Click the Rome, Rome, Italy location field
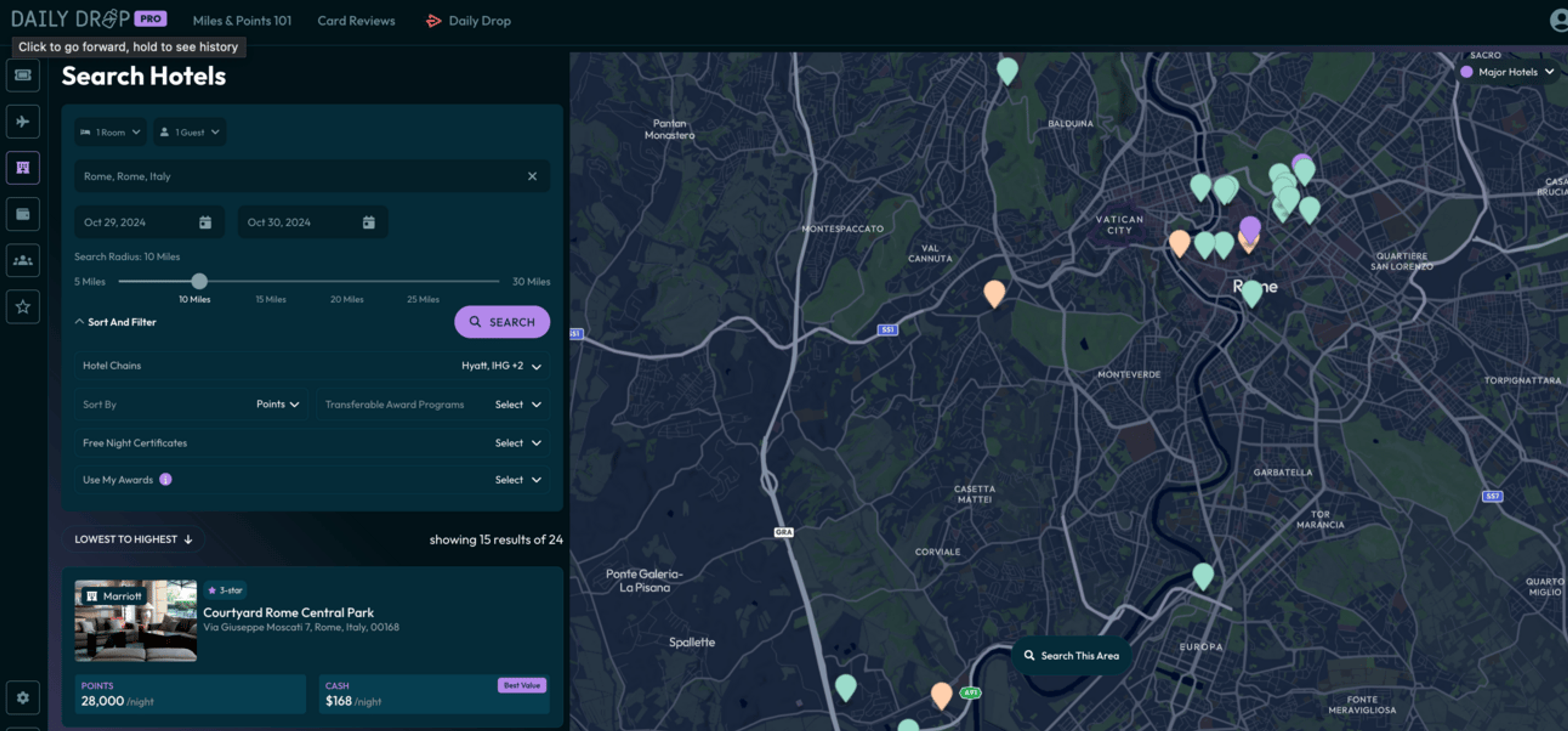This screenshot has height=731, width=1568. coord(312,177)
